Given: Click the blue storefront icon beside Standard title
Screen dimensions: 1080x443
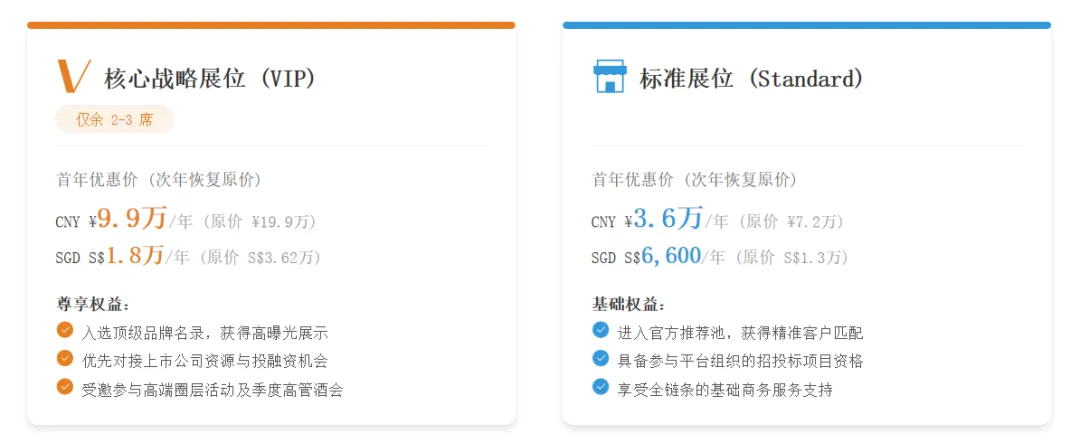Looking at the screenshot, I should click(x=610, y=76).
